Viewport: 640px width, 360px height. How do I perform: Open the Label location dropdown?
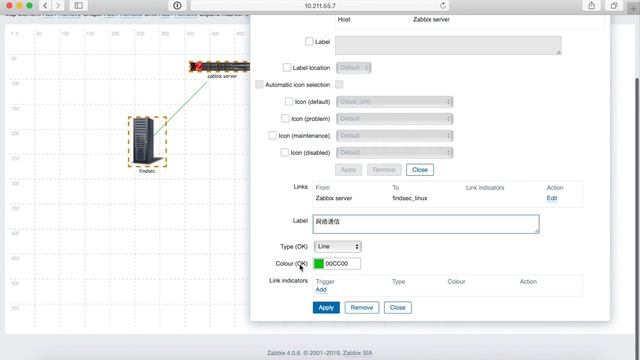point(354,68)
